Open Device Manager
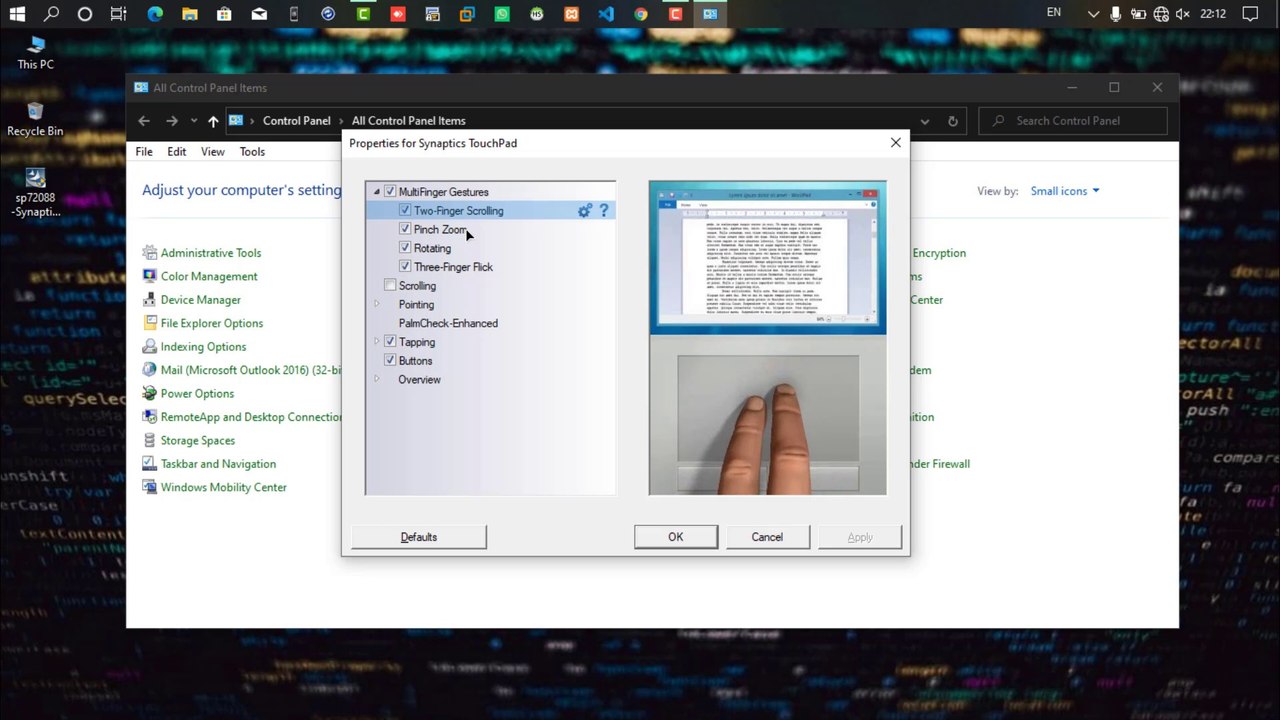Screen dimensions: 1280x720 pyautogui.click(x=201, y=300)
